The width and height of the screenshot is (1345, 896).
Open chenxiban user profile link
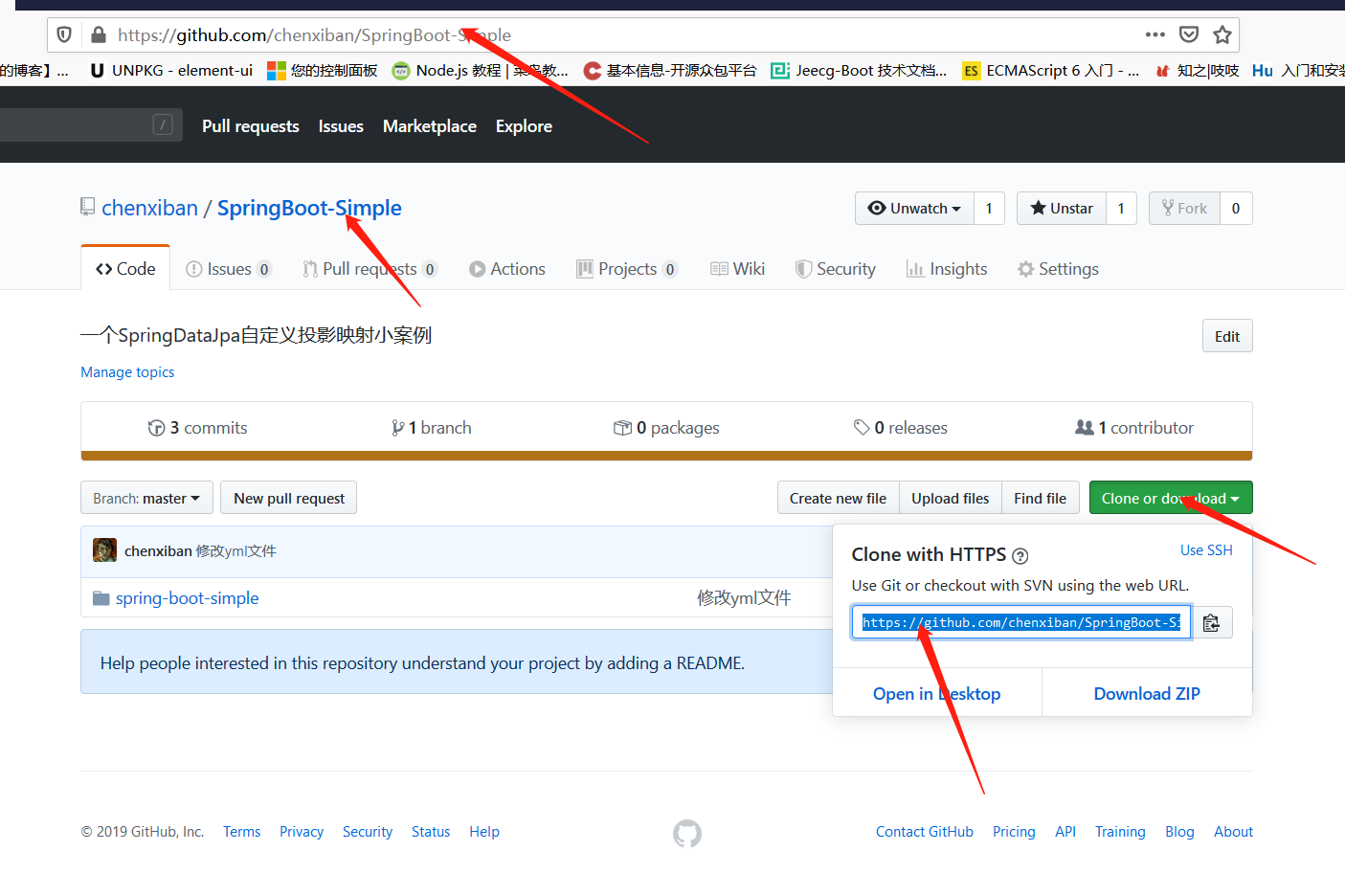click(x=149, y=208)
